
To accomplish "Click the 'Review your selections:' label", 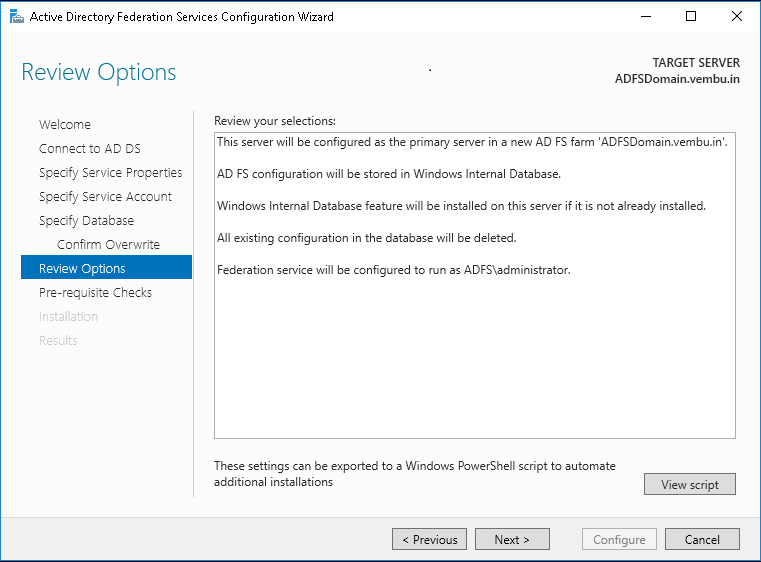I will point(275,121).
